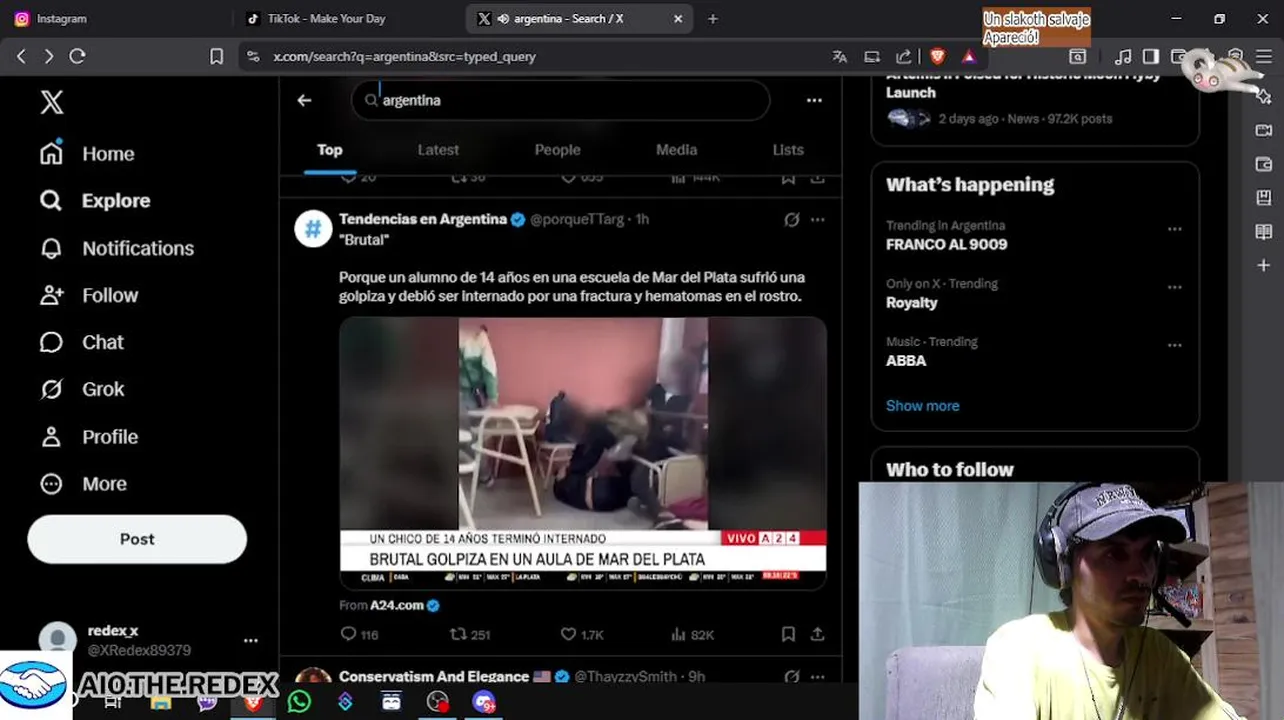This screenshot has height=720, width=1284.
Task: Translate this page icon
Action: point(840,57)
